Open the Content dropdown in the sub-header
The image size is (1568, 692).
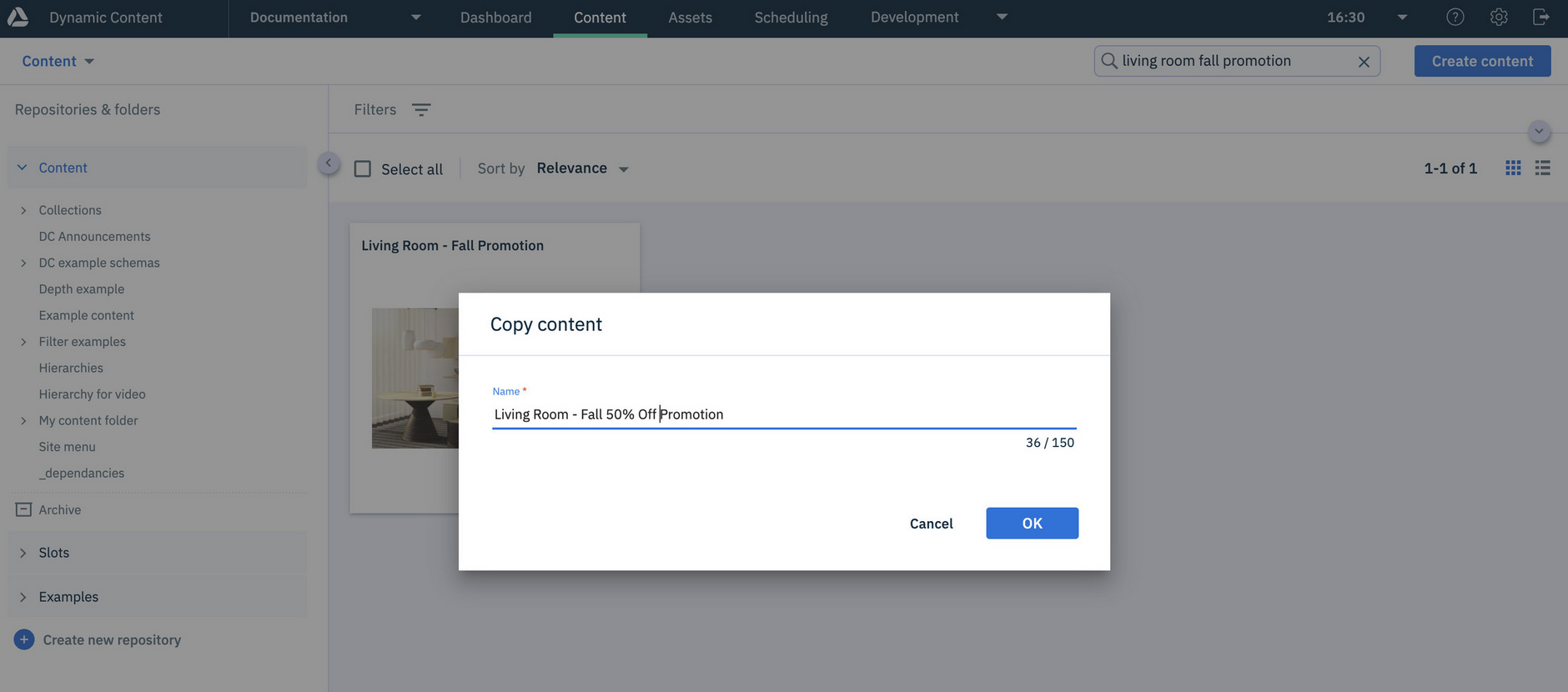[58, 61]
